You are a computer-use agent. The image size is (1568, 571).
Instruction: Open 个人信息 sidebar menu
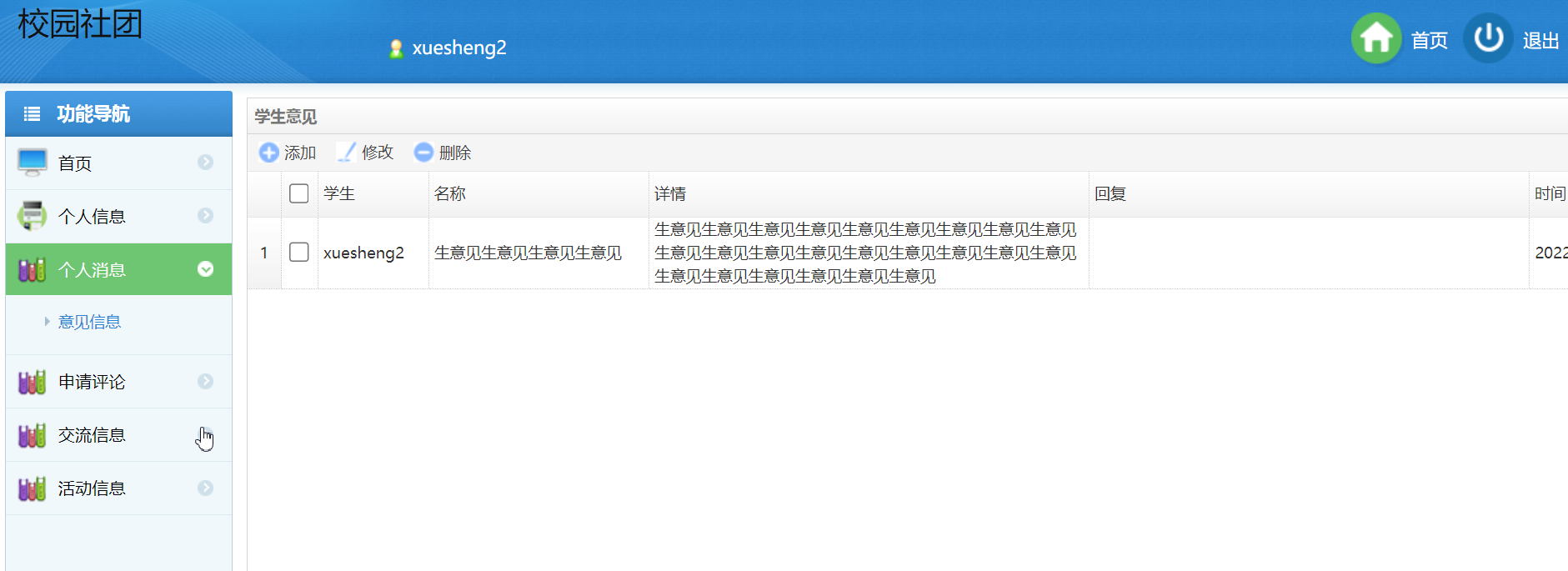pyautogui.click(x=118, y=216)
